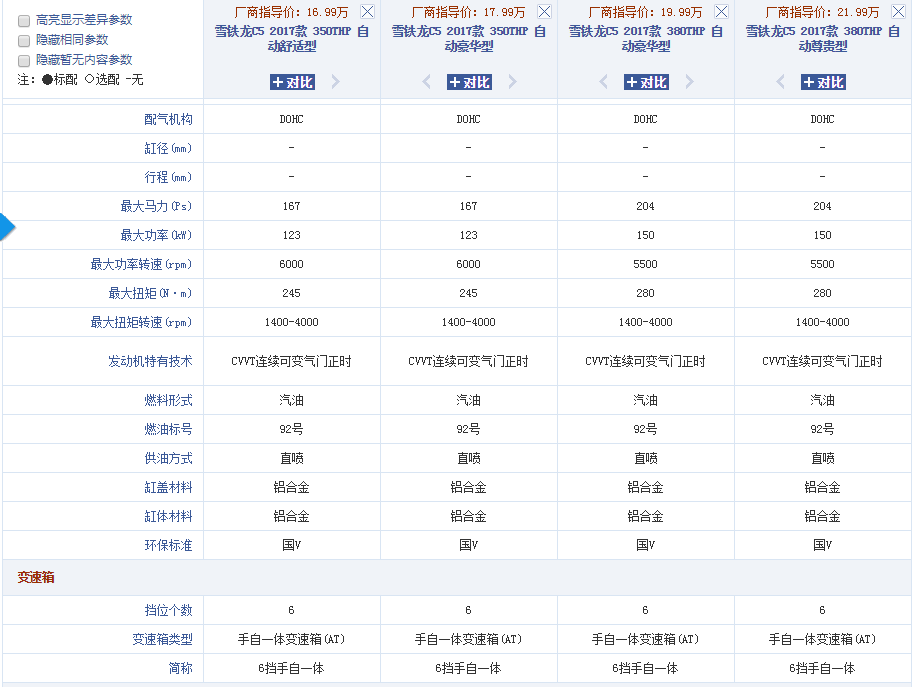Viewport: 918px width, 687px height.
Task: Add 380THP 自动豪华型 to comparison via +对比
Action: click(646, 82)
